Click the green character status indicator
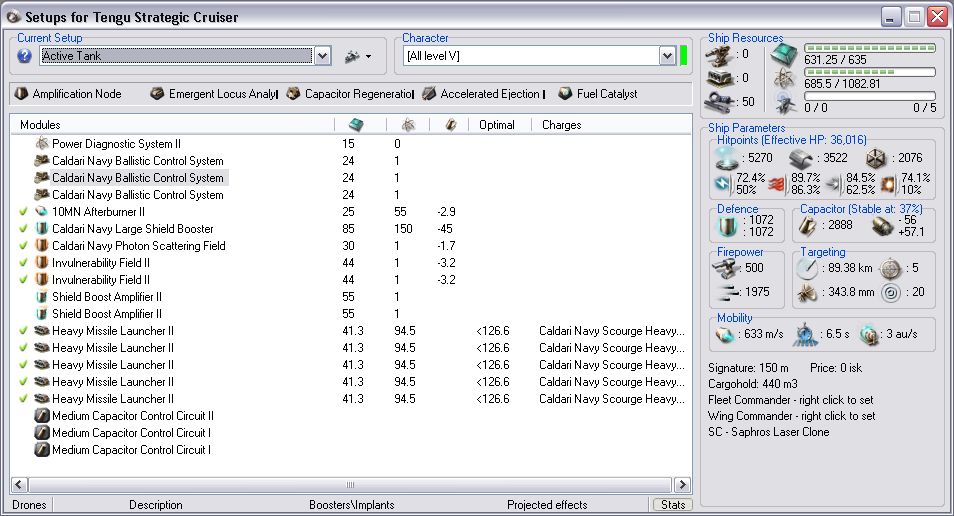 (x=683, y=56)
